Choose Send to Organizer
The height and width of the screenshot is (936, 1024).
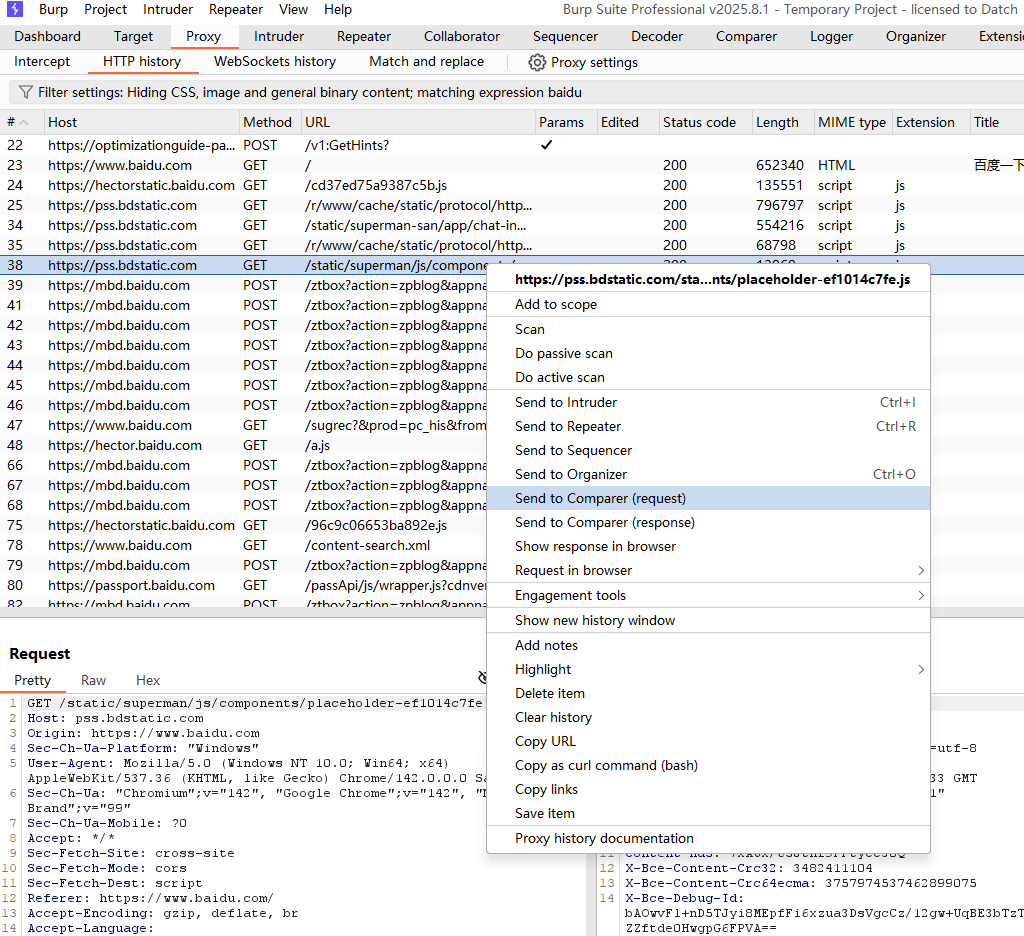click(x=709, y=475)
